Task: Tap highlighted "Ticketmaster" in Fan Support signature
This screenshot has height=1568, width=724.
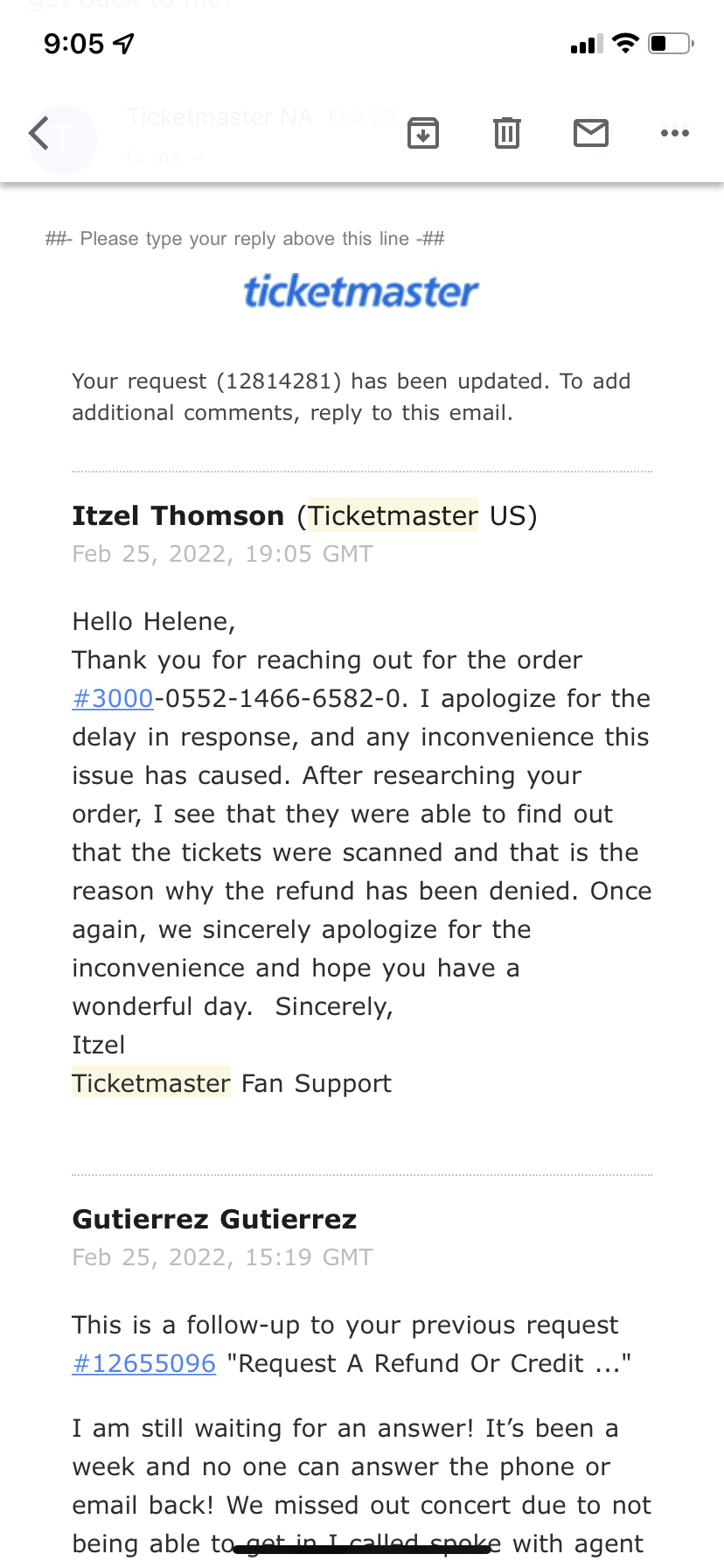Action: tap(150, 1083)
